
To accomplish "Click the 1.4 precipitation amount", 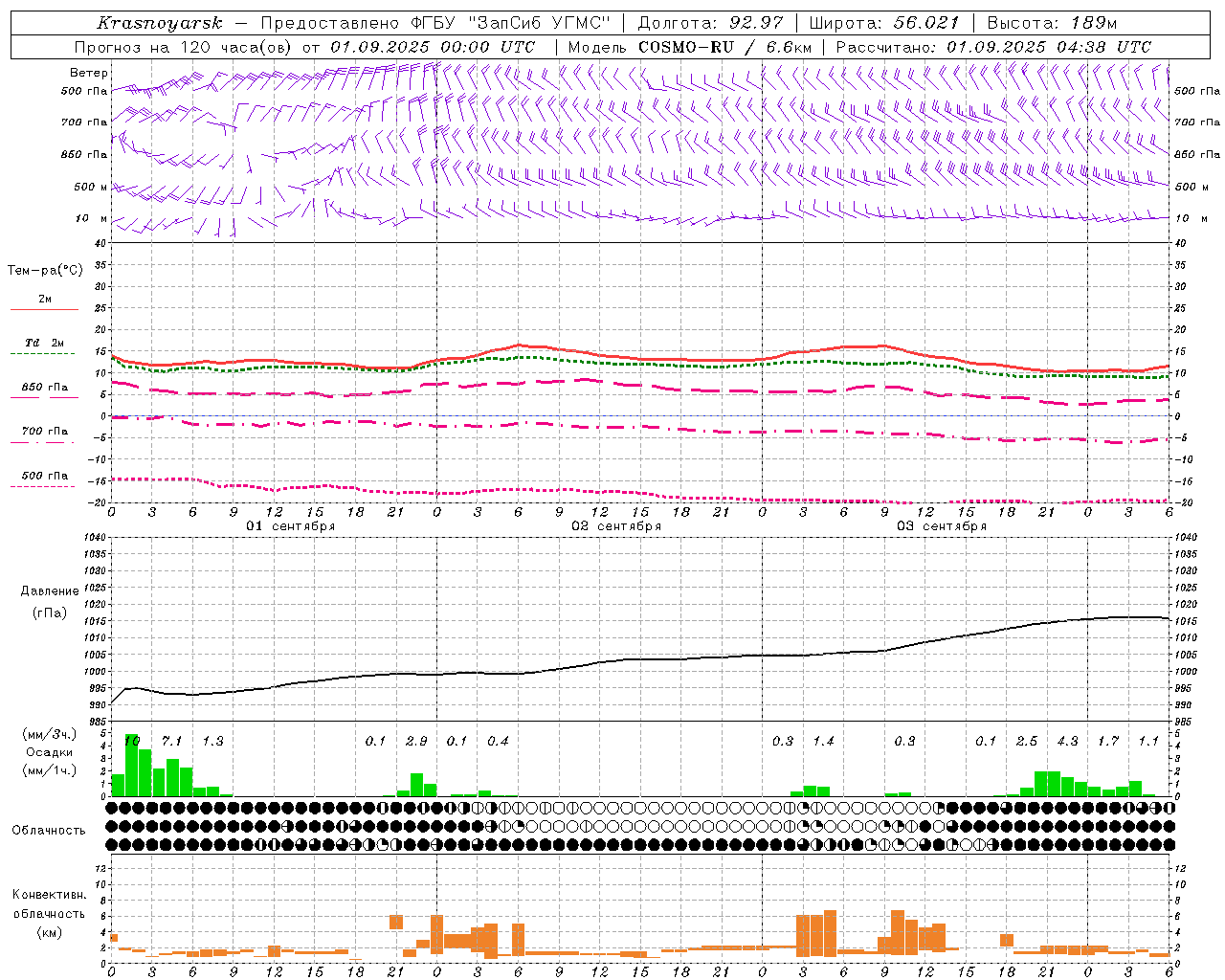I will [x=823, y=741].
